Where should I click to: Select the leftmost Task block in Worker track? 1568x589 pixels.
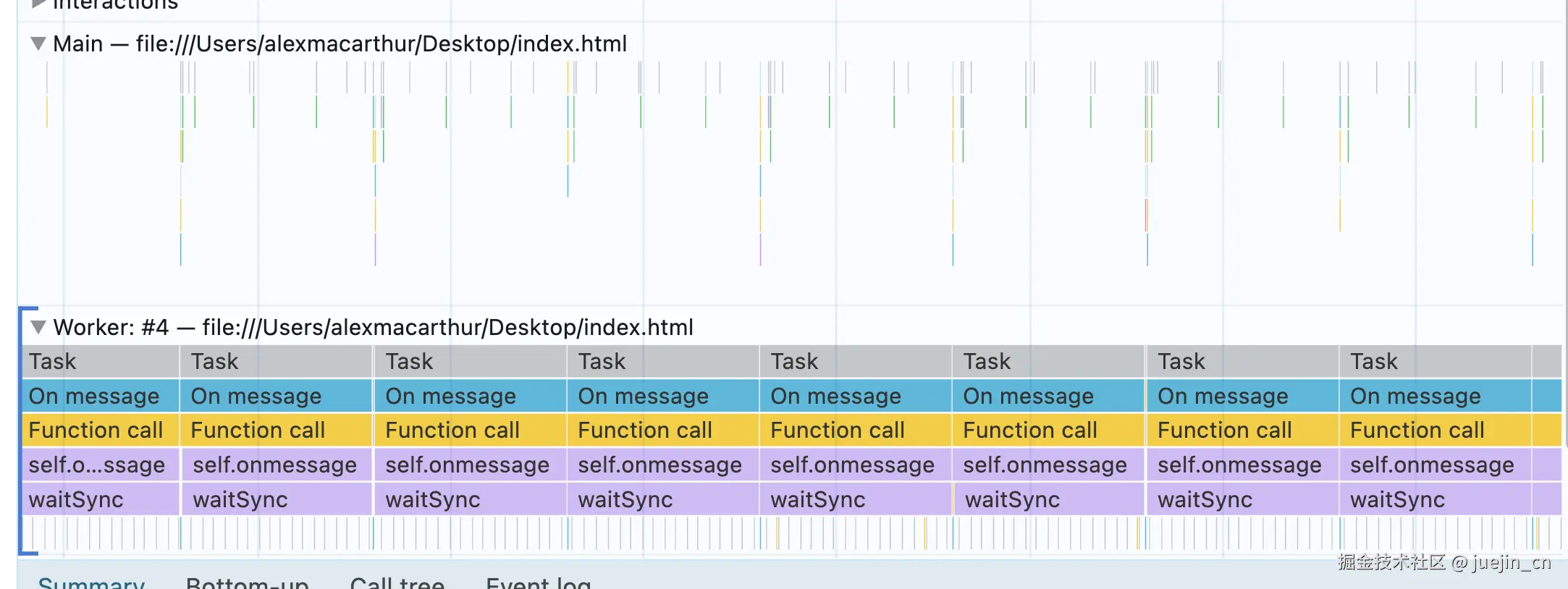(100, 362)
